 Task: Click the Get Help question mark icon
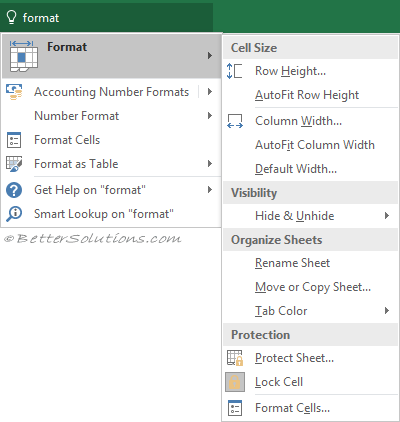(14, 190)
